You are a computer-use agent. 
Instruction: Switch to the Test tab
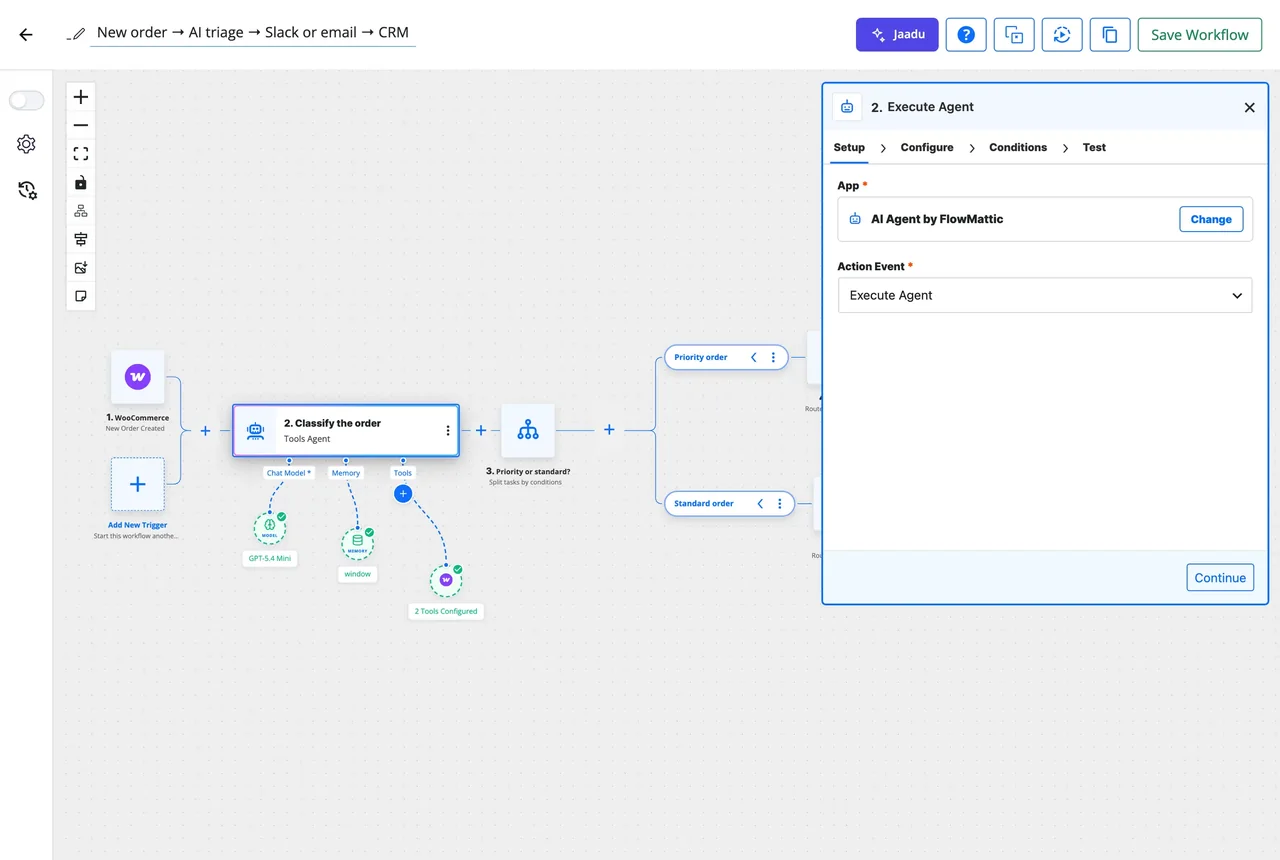pyautogui.click(x=1094, y=147)
